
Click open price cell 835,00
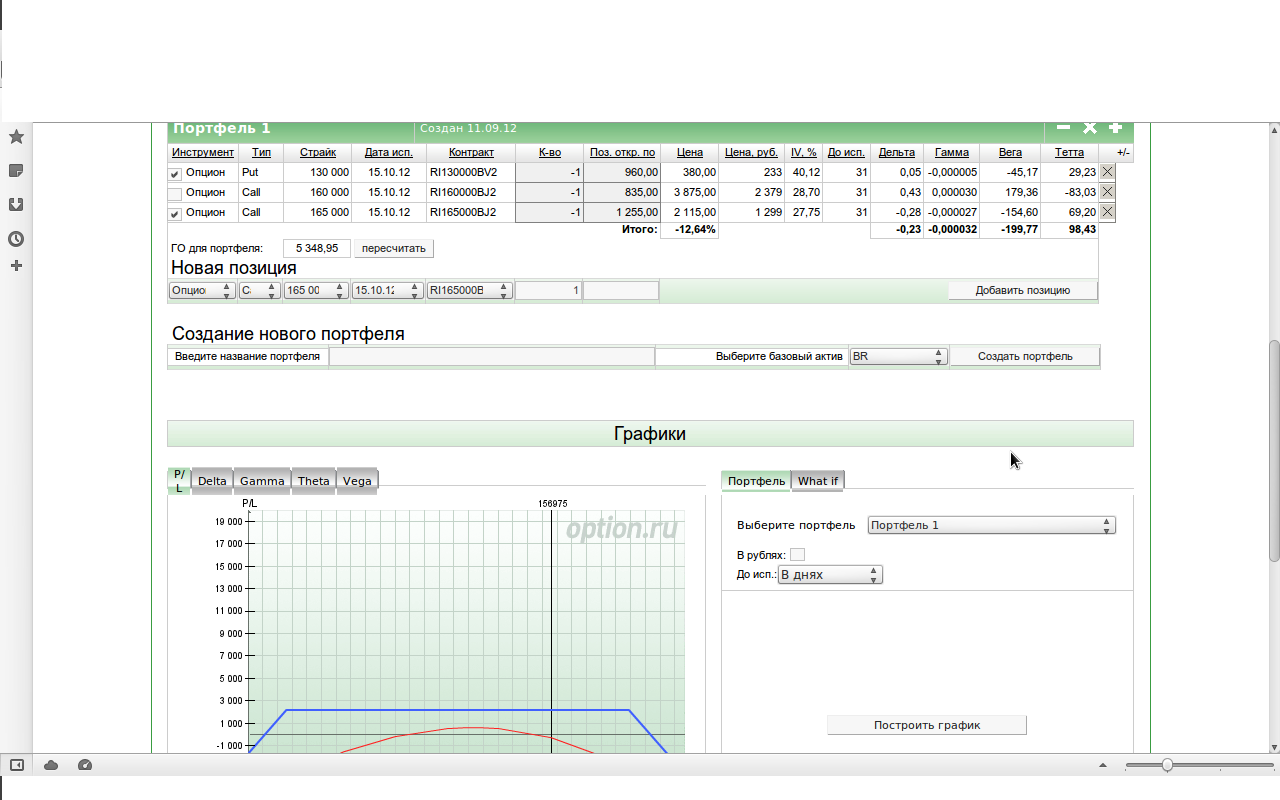pos(622,192)
